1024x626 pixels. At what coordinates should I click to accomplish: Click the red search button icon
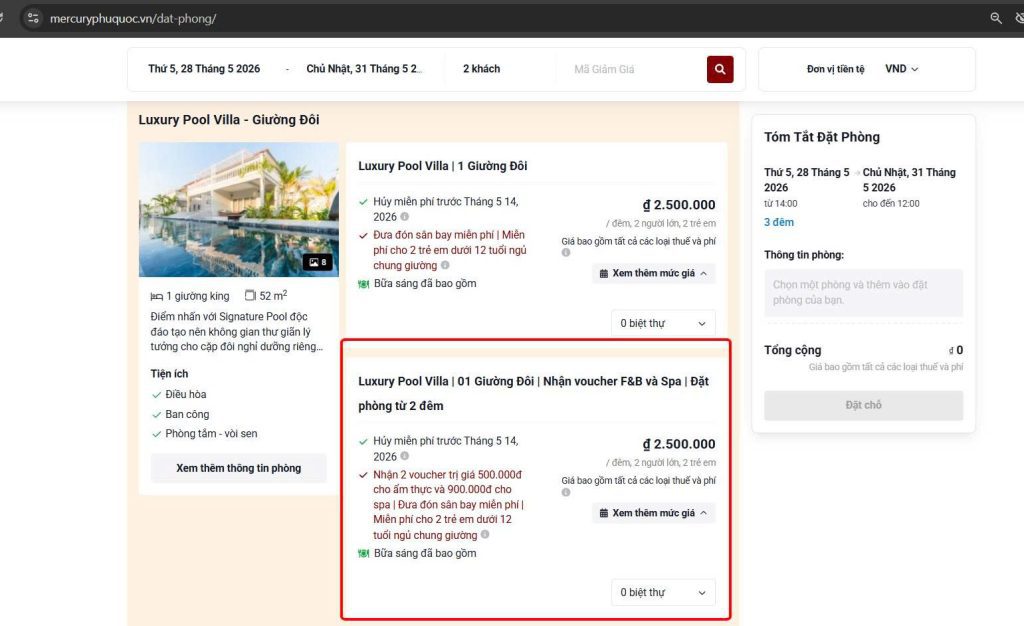[720, 69]
